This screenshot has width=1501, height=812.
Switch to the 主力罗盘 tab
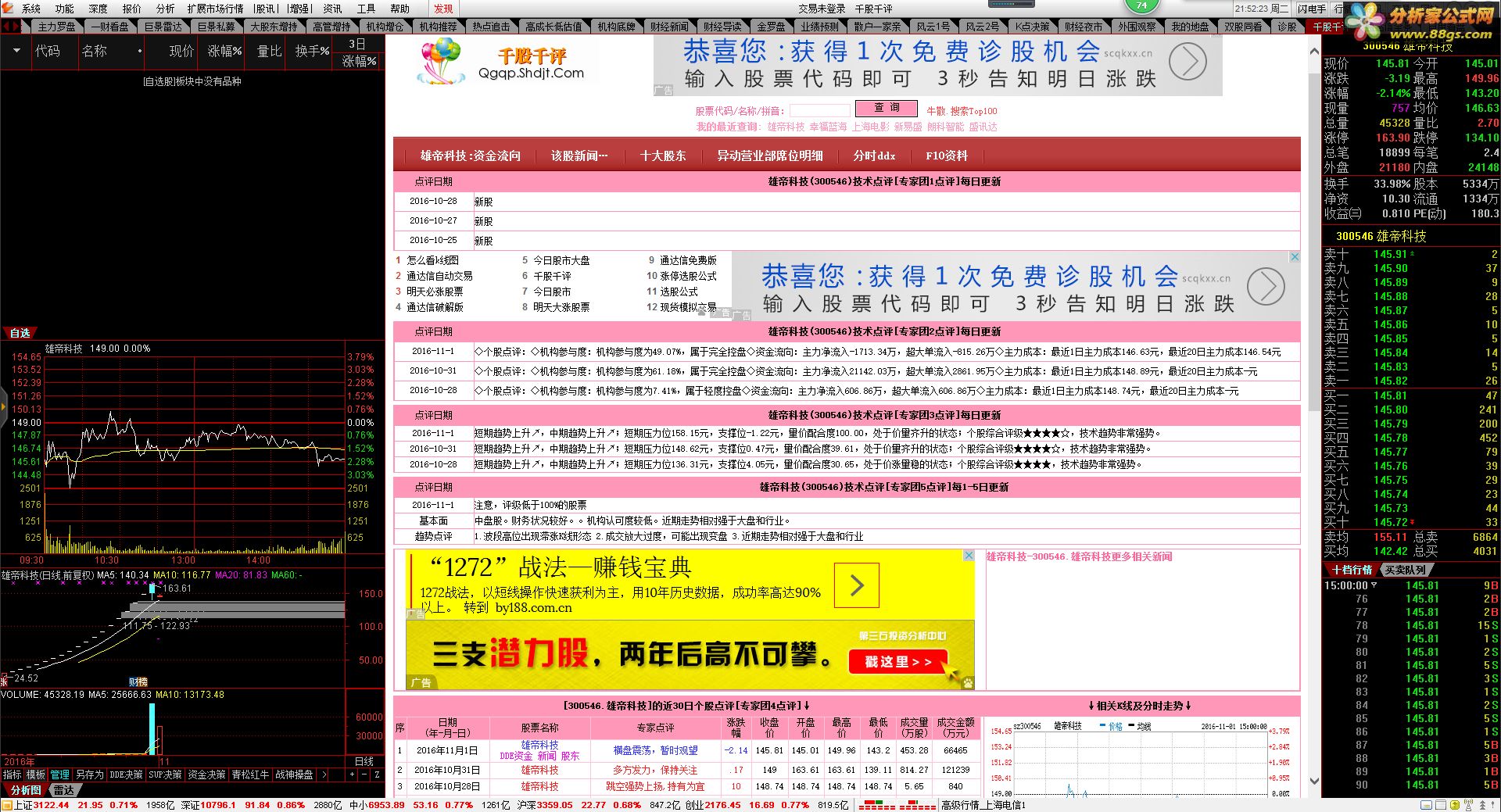[56, 27]
